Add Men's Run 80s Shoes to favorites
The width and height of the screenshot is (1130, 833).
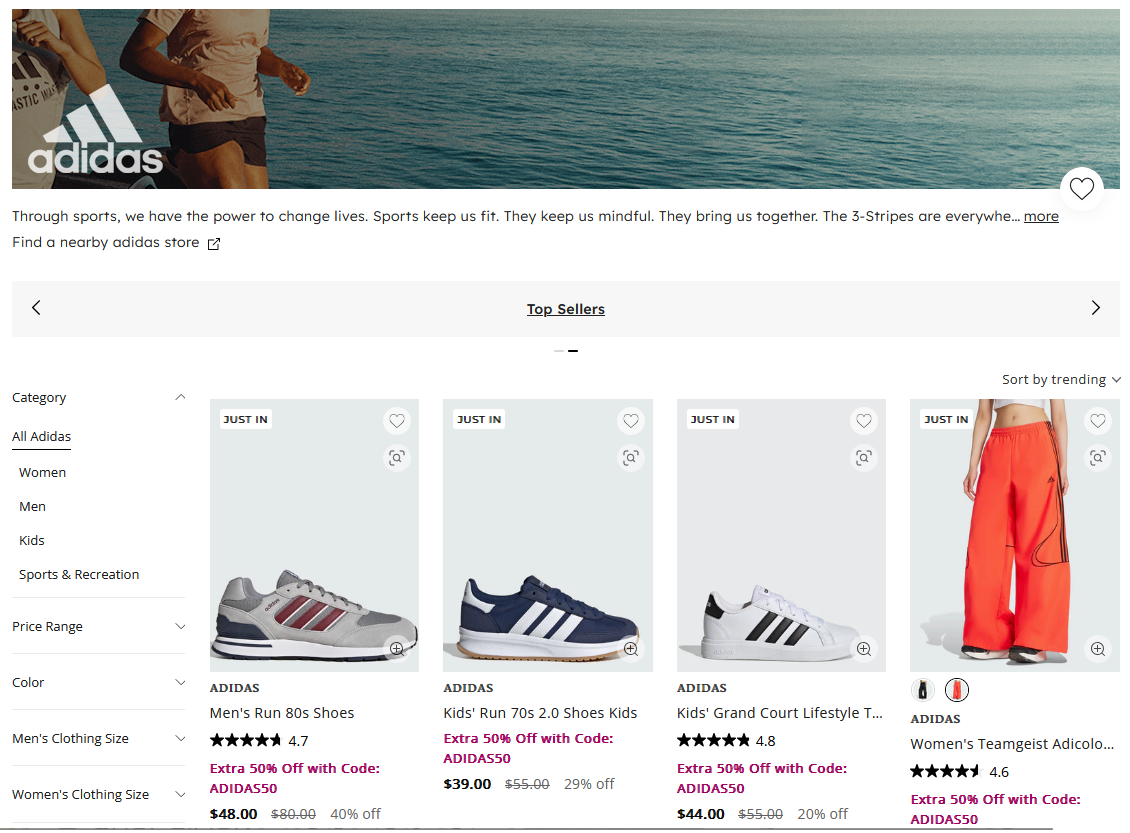point(397,420)
